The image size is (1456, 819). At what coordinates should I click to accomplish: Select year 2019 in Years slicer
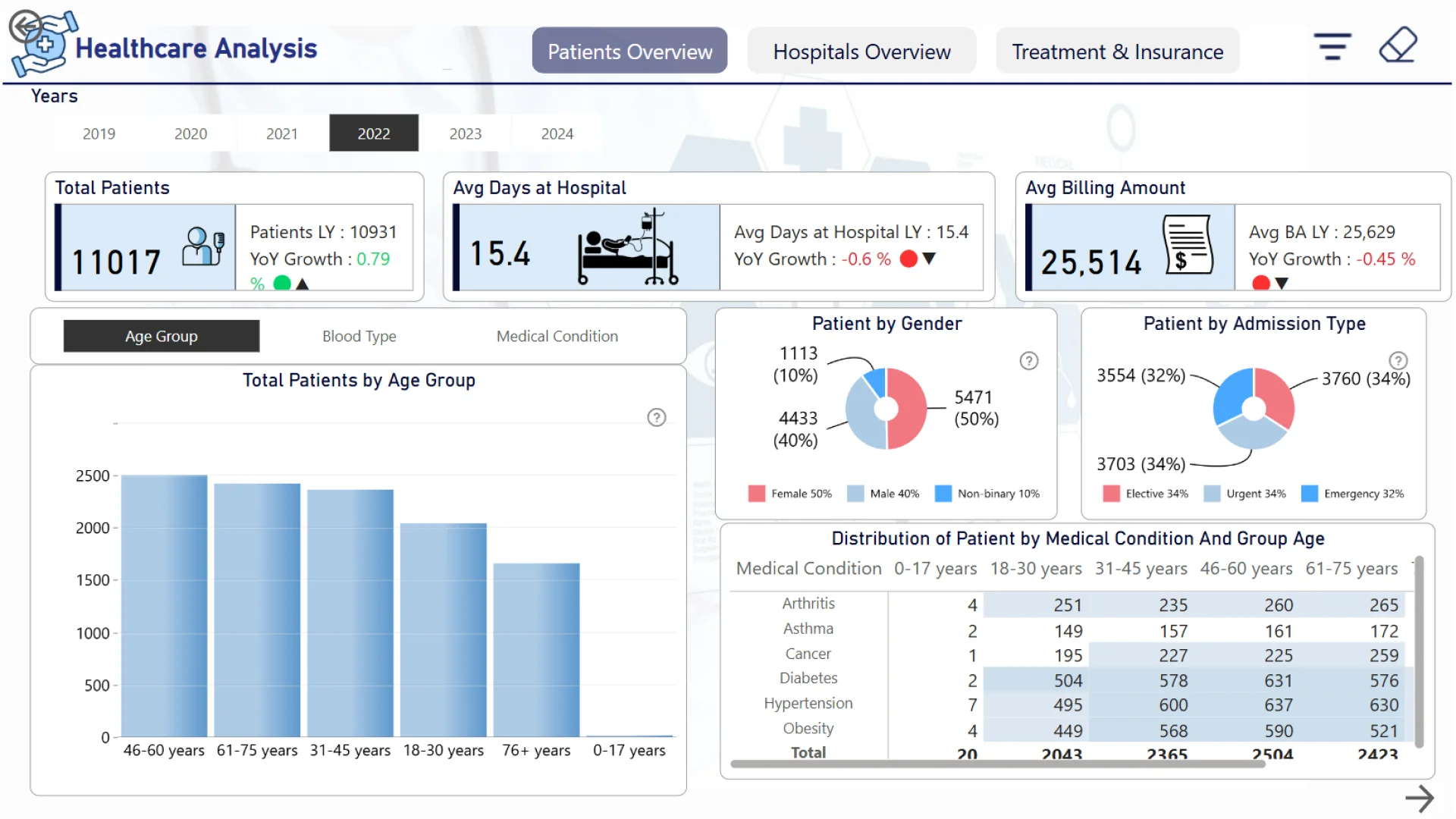pos(99,133)
